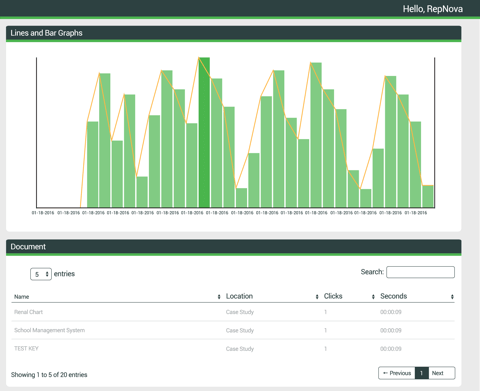Click the Lines and Bar Graphs panel header
Viewport: 480px width, 391px height.
[x=233, y=33]
